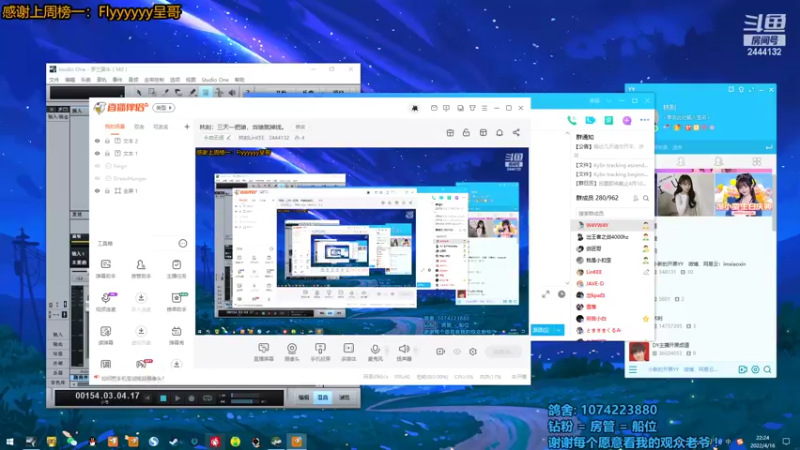Screen dimensions: 800x450
Task: Open send button dropdown arrow in QQ
Action: 559,330
